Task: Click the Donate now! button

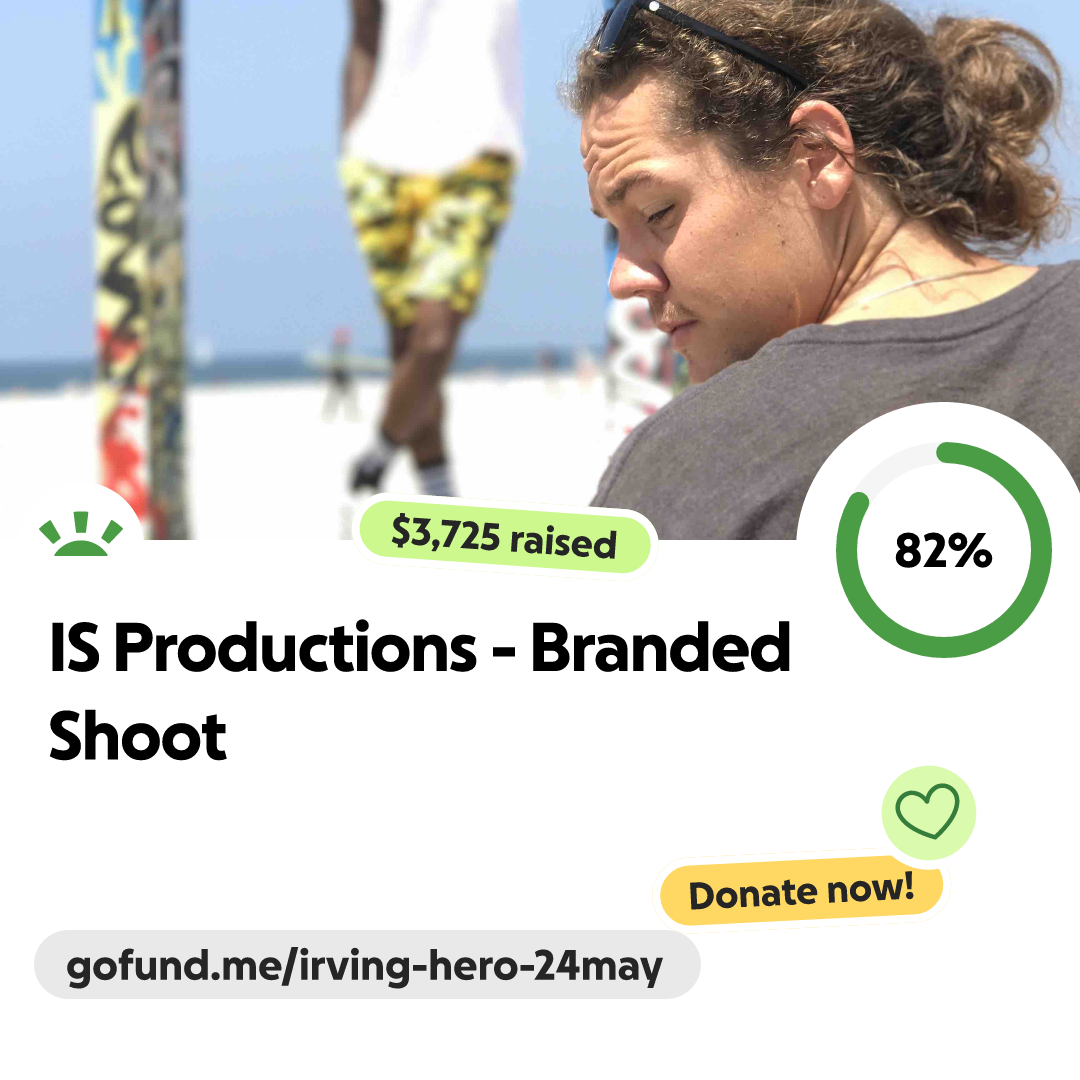Action: point(801,891)
